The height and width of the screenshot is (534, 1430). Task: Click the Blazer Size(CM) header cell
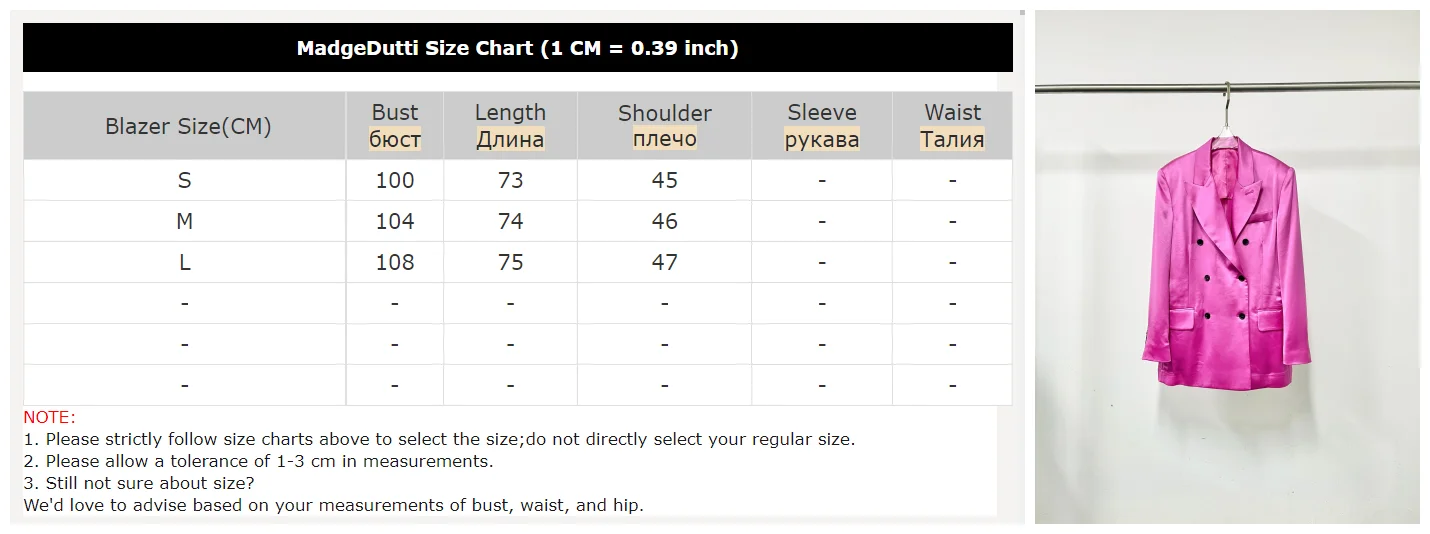188,126
